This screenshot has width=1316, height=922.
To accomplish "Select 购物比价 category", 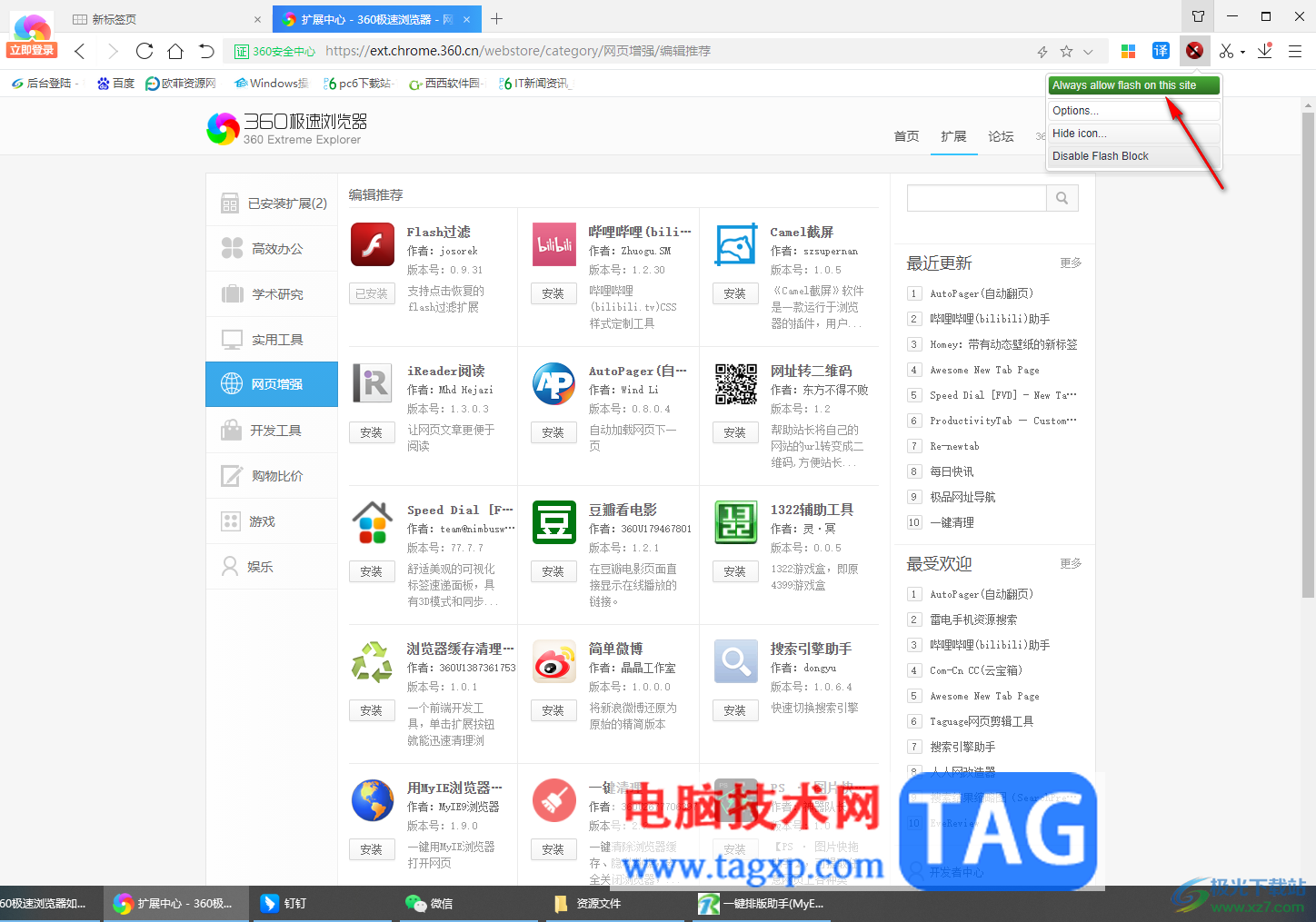I will coord(272,476).
